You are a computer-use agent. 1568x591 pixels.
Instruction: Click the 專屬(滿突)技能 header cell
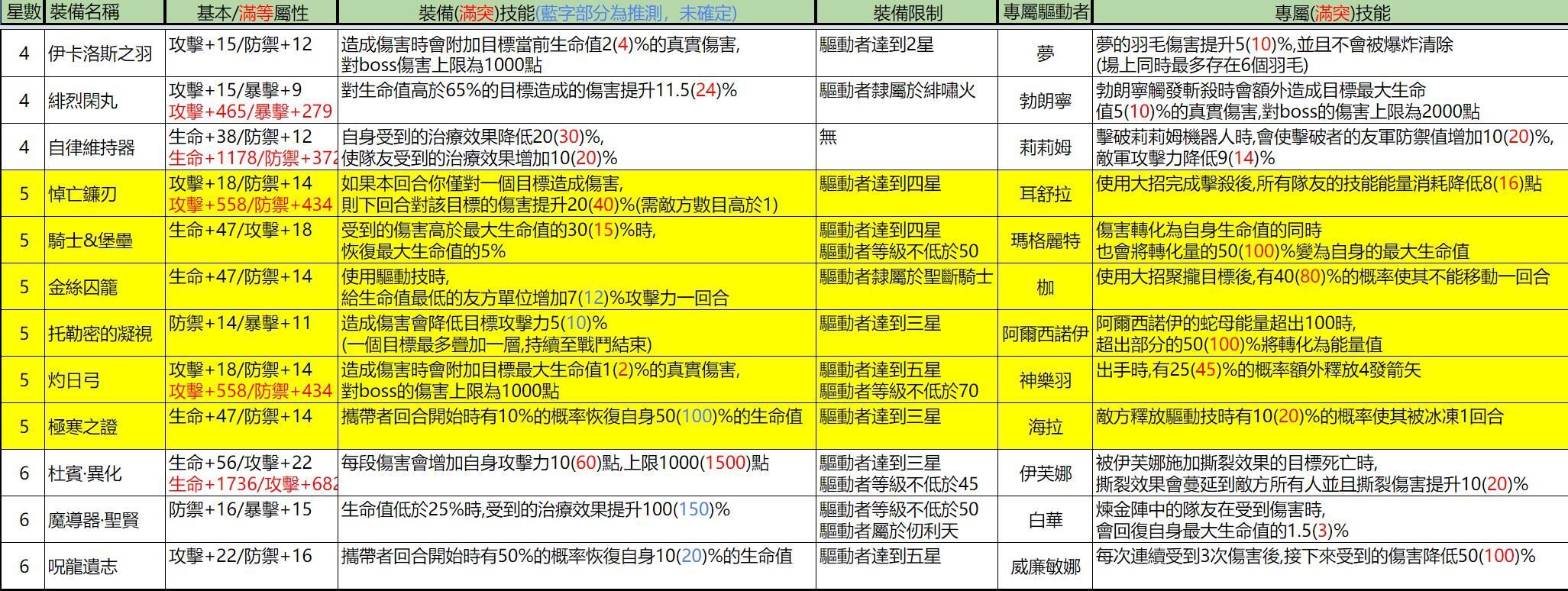(x=1330, y=12)
